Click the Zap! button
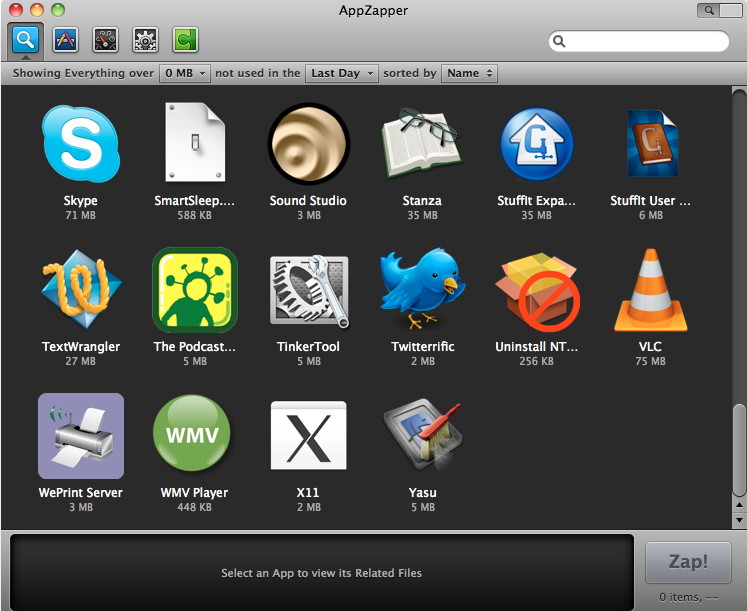 tap(688, 562)
